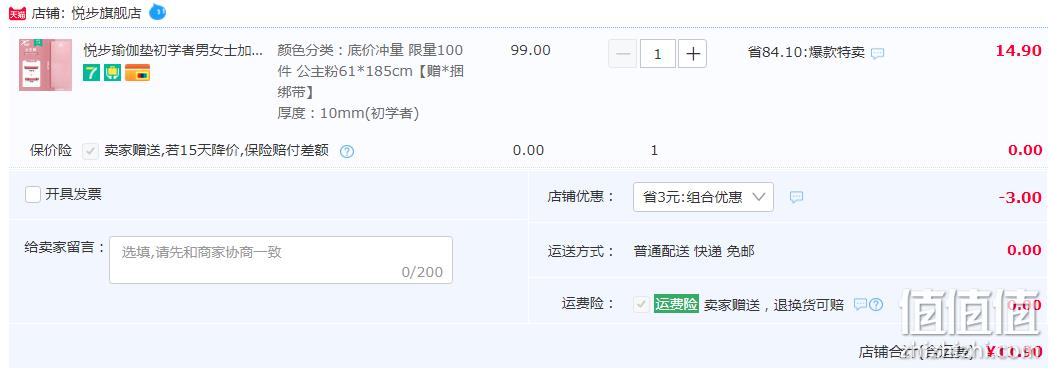
Task: Toggle the 运费险 checkbox
Action: click(642, 304)
